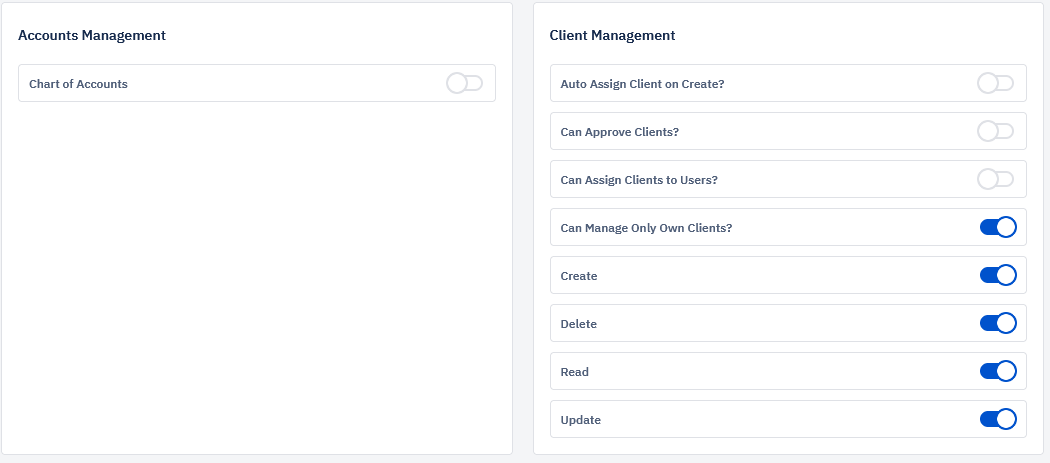Turn off the Create permission switch

tap(998, 275)
